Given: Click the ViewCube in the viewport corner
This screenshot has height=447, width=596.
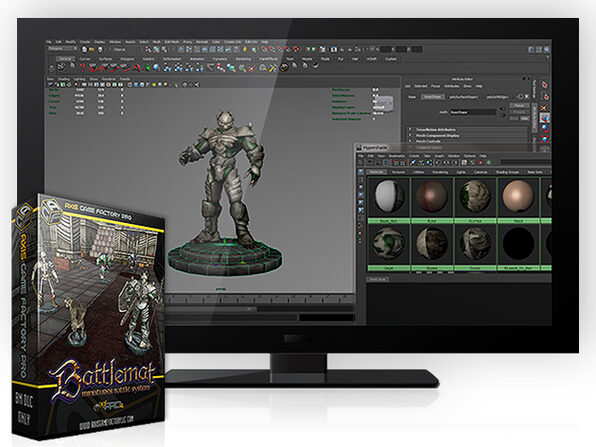Looking at the screenshot, I should coord(384,102).
